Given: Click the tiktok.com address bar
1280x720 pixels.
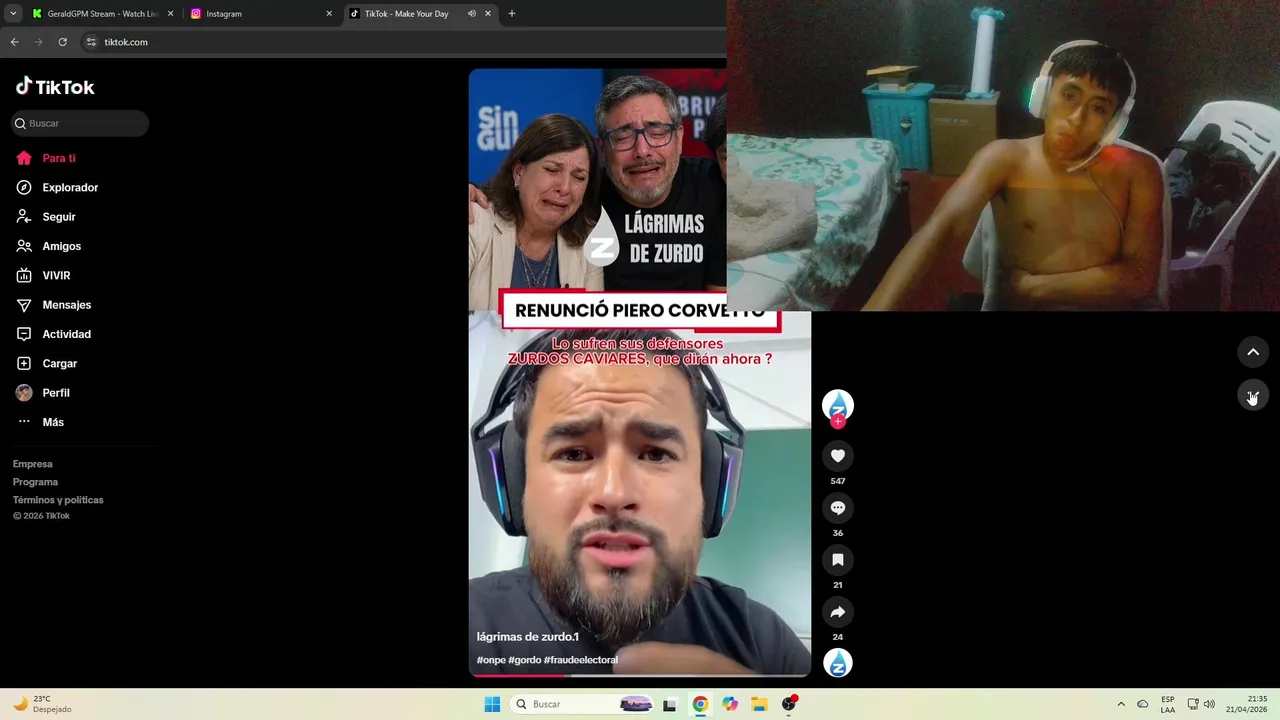Looking at the screenshot, I should (x=400, y=42).
